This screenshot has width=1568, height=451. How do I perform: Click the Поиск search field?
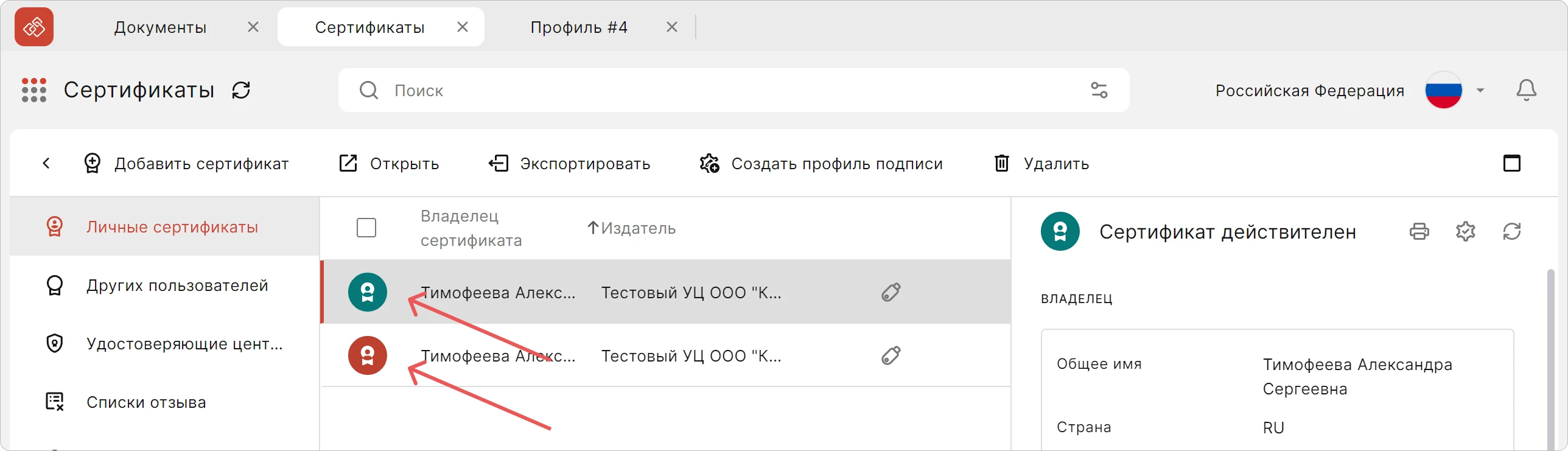(733, 90)
